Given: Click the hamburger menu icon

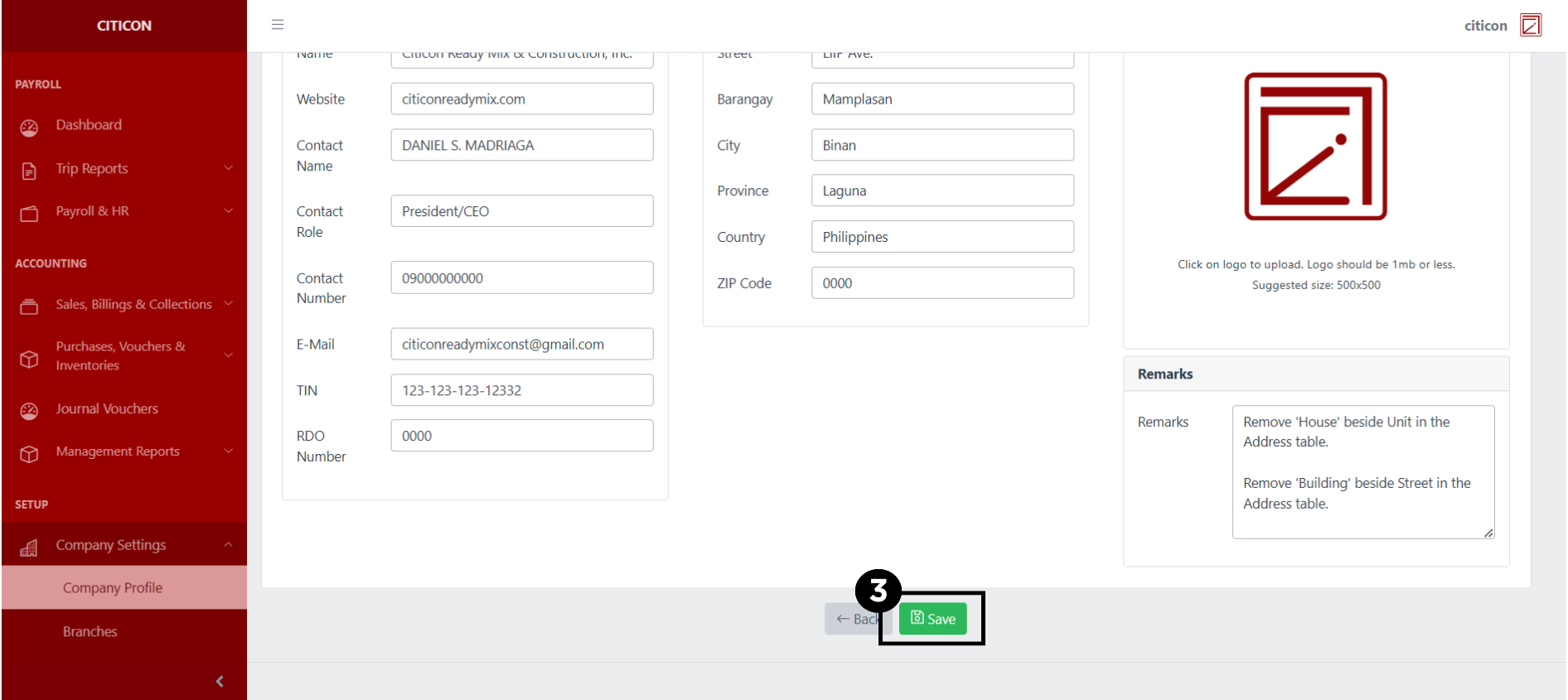Looking at the screenshot, I should point(278,25).
